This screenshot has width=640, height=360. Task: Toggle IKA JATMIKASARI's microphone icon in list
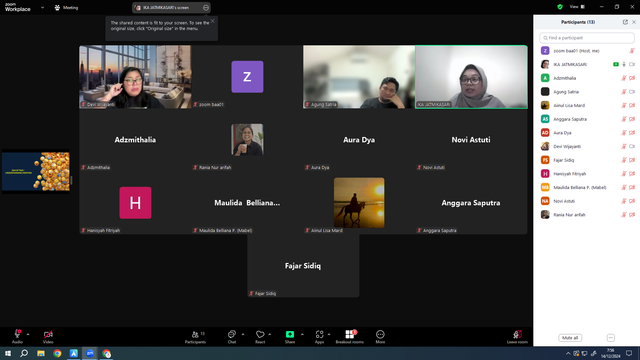click(624, 64)
